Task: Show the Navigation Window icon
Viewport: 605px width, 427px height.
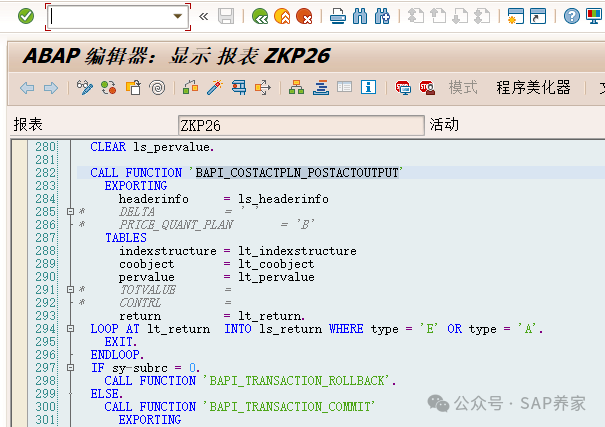Action: pyautogui.click(x=321, y=88)
